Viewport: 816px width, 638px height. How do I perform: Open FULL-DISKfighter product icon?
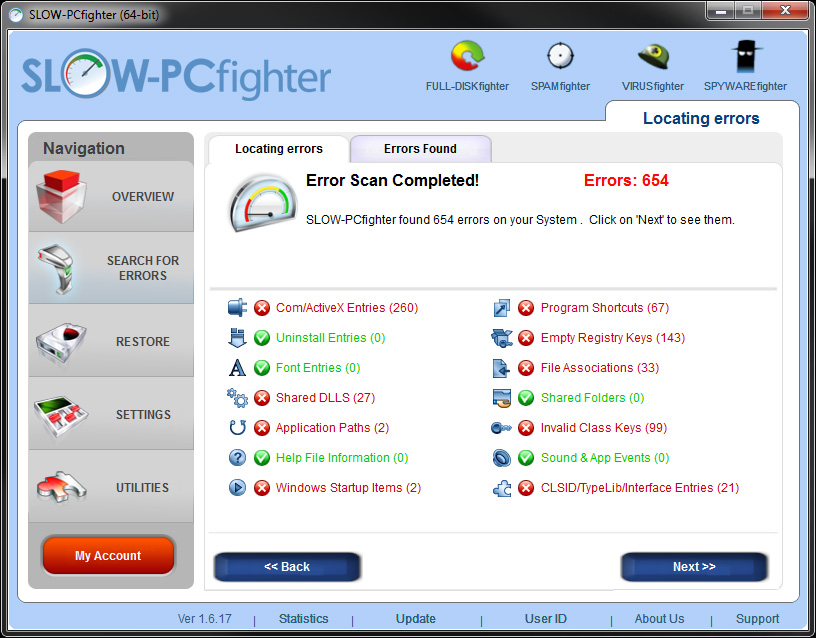point(467,56)
